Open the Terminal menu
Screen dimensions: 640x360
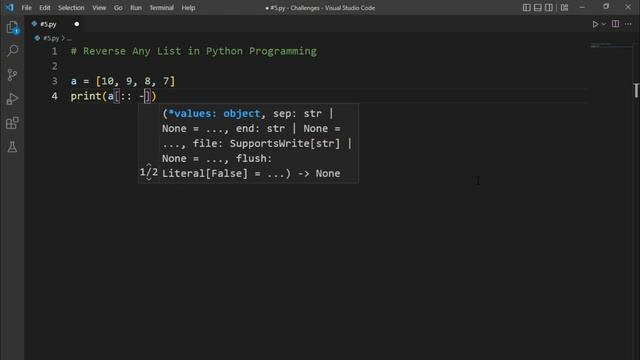[161, 8]
